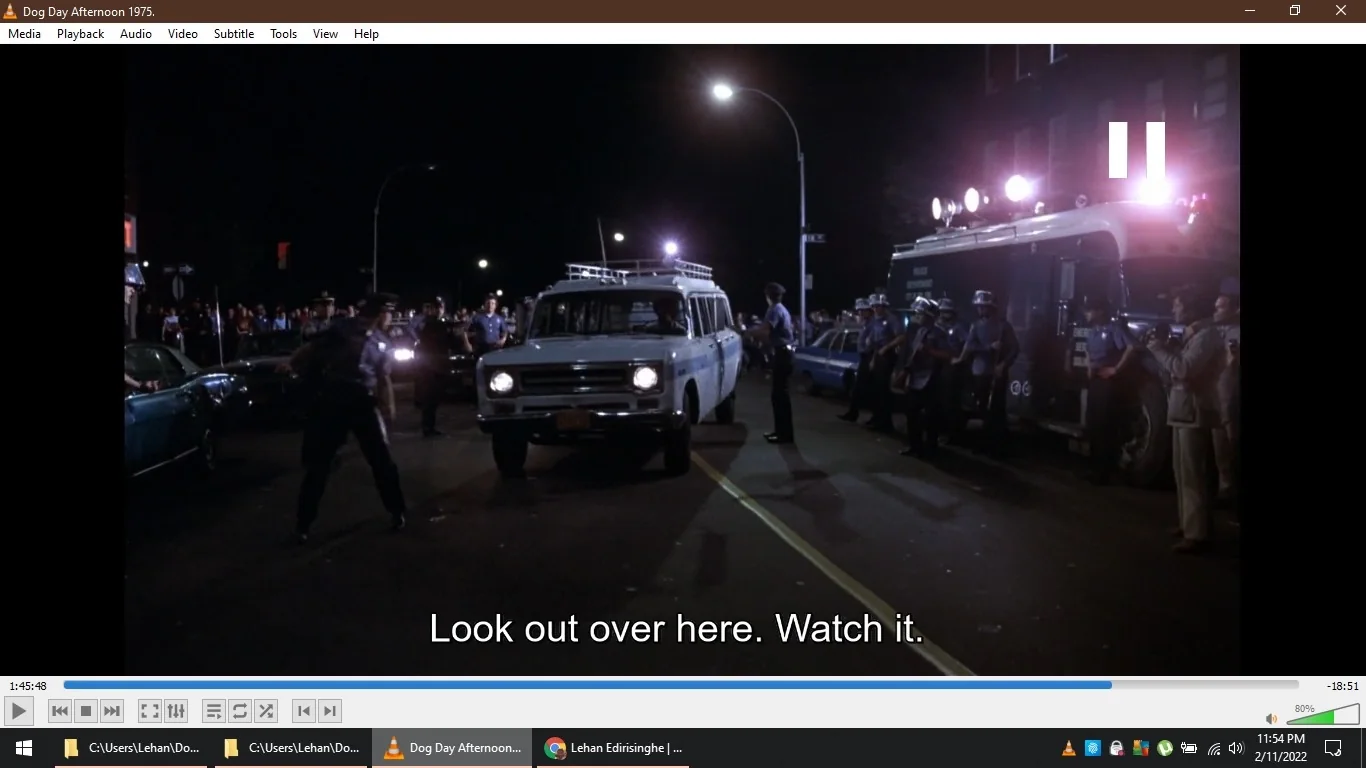Toggle fullscreen video mode

pyautogui.click(x=150, y=711)
